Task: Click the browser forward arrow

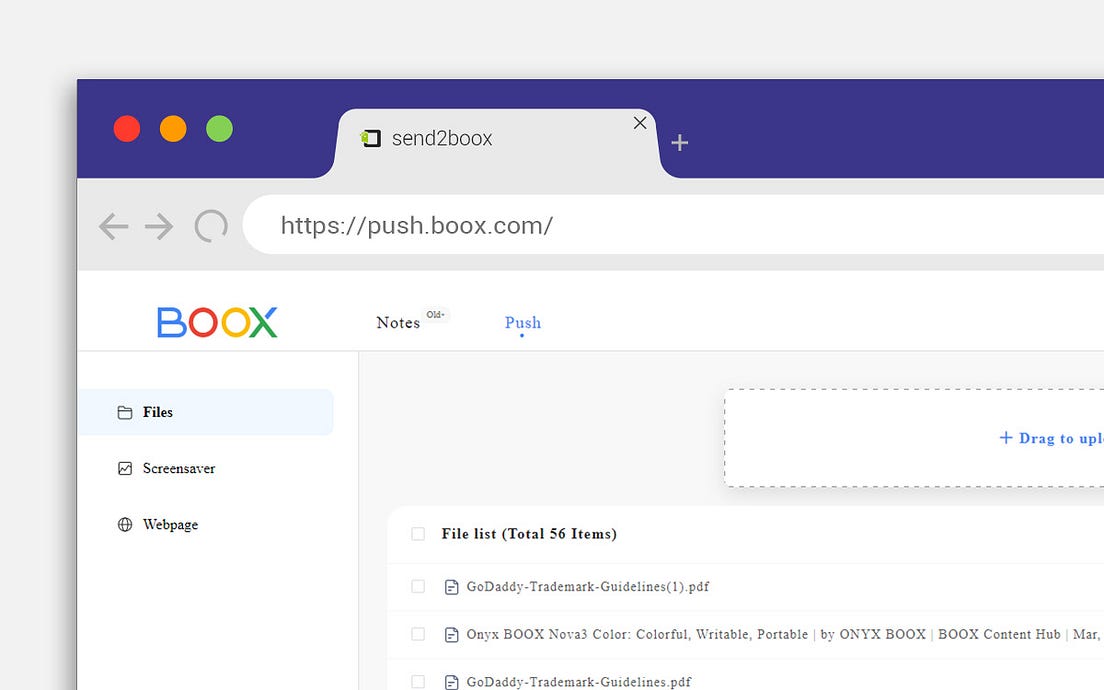Action: (x=159, y=227)
